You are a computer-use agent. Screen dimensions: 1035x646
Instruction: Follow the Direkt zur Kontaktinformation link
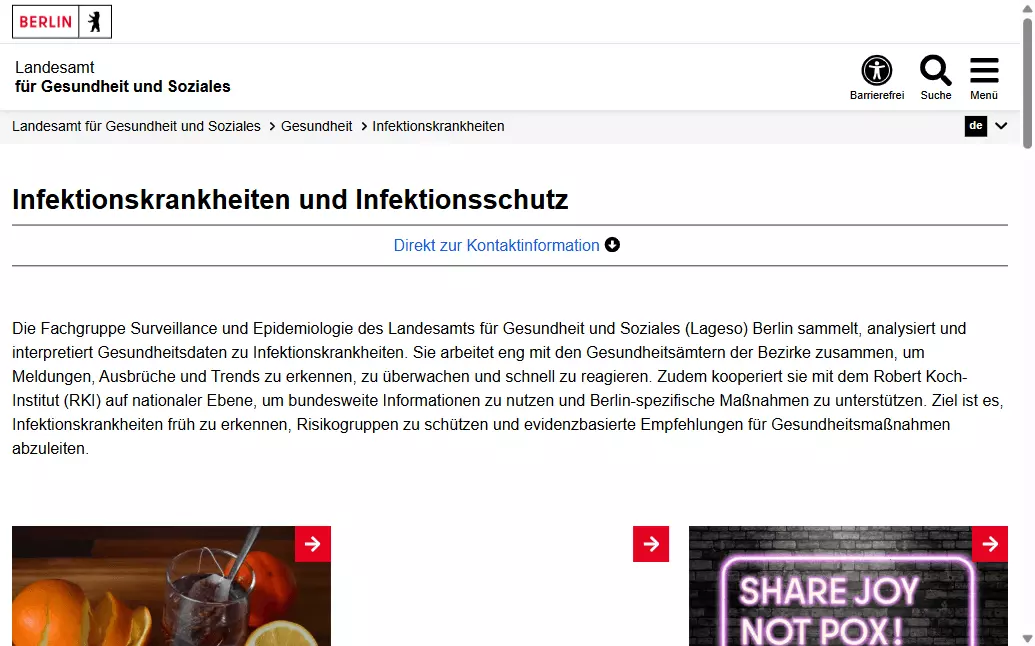click(496, 245)
